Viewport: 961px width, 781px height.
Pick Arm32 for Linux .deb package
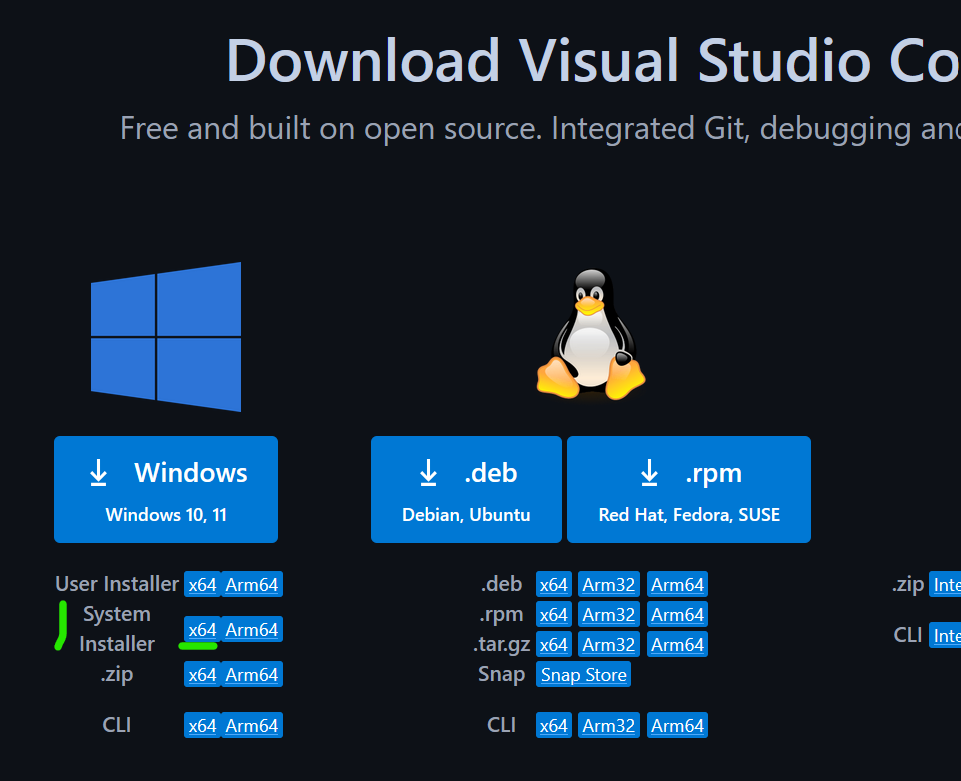[x=609, y=585]
